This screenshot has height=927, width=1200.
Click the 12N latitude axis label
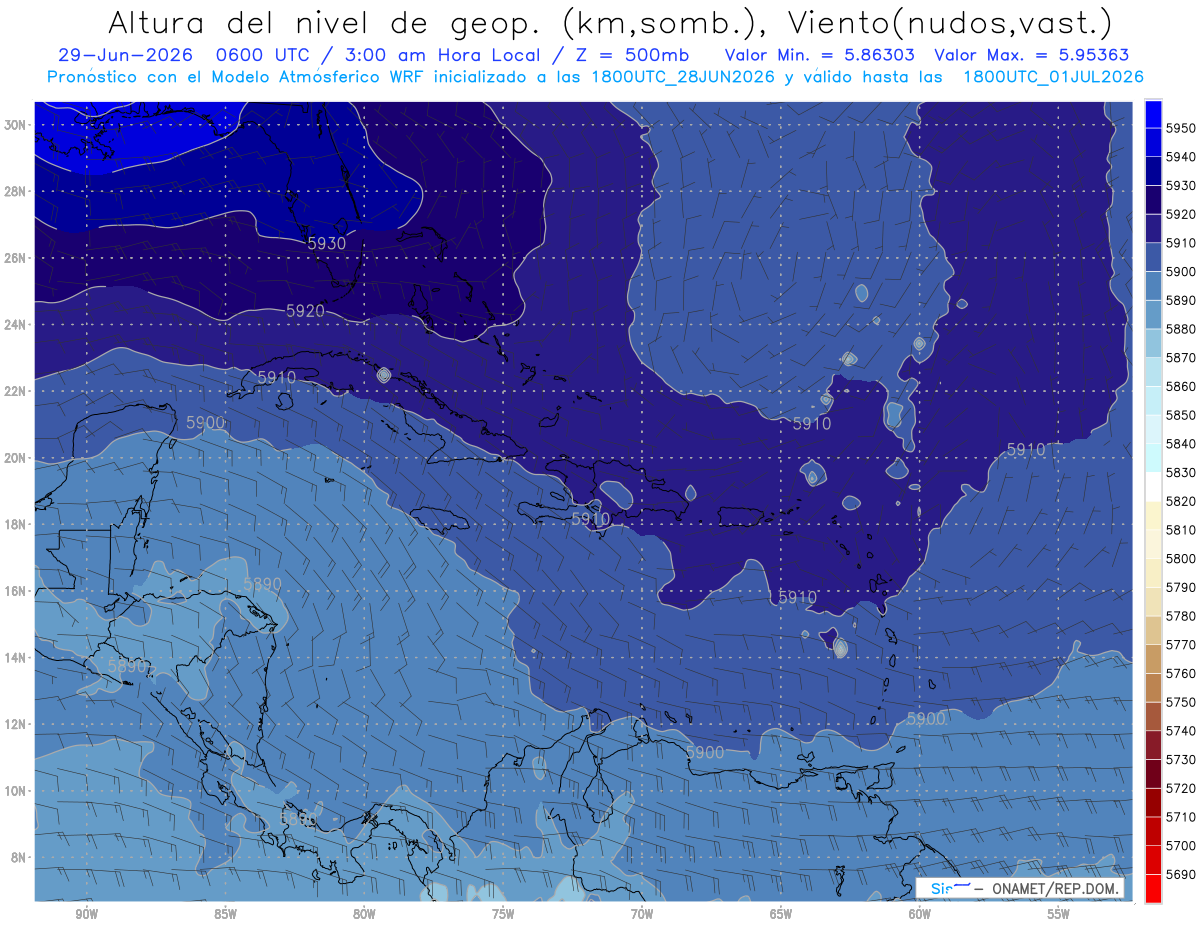(15, 724)
